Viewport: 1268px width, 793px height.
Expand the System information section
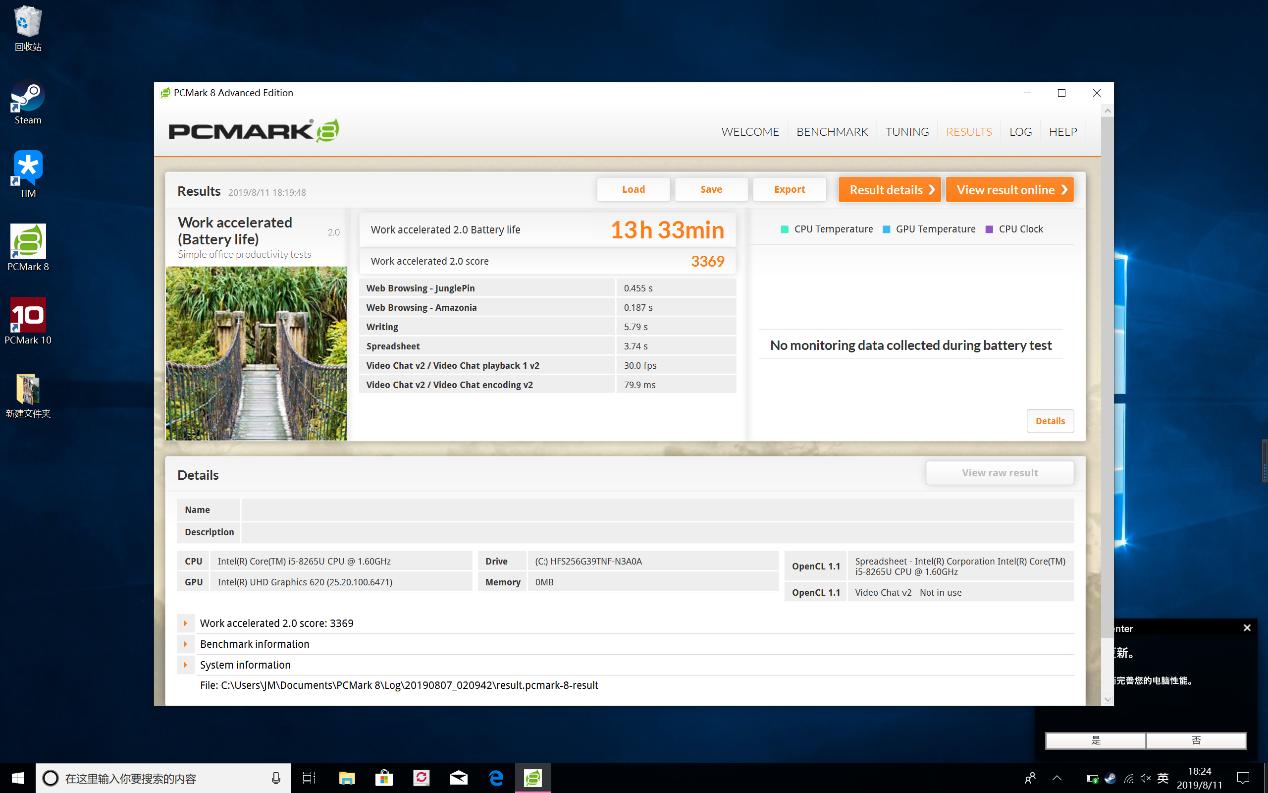(x=186, y=665)
